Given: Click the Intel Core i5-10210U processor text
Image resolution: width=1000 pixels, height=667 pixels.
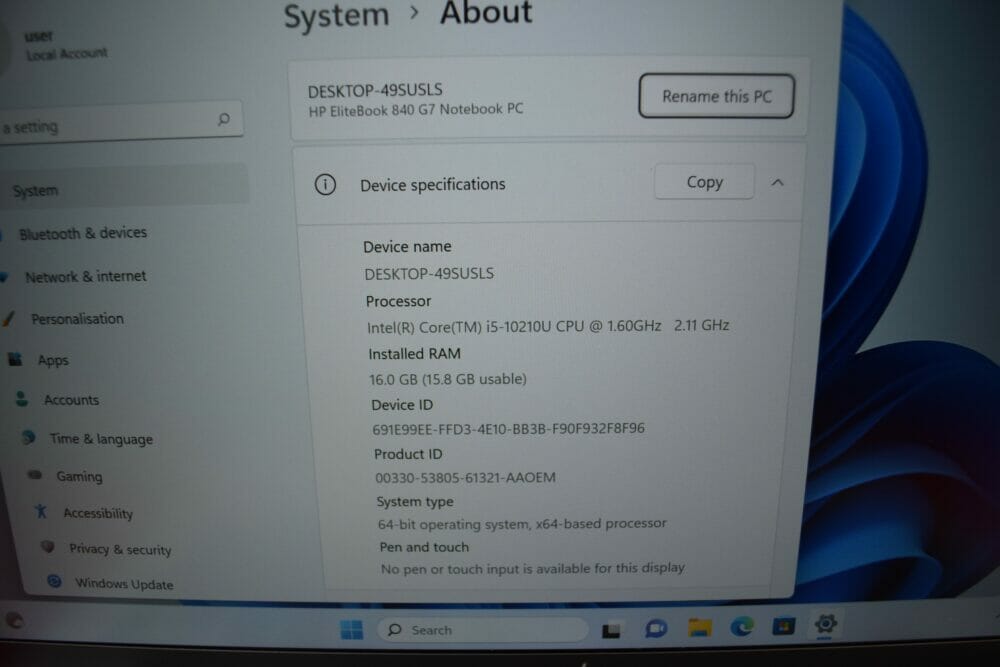Looking at the screenshot, I should click(548, 326).
